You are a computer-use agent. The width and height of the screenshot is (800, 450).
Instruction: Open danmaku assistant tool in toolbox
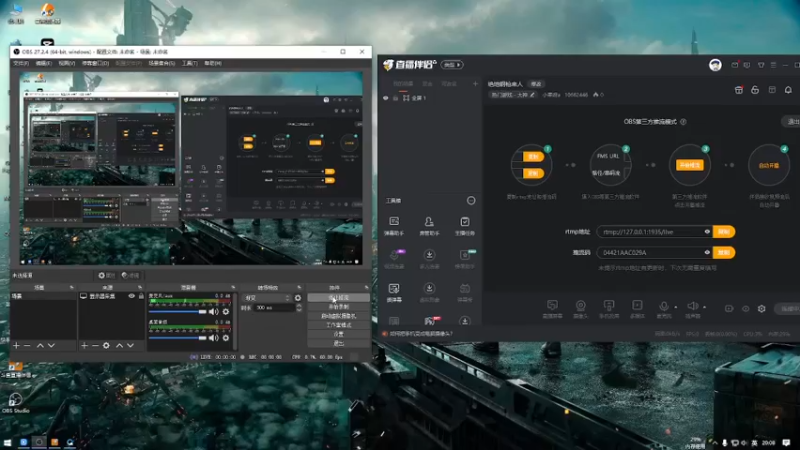(x=394, y=226)
